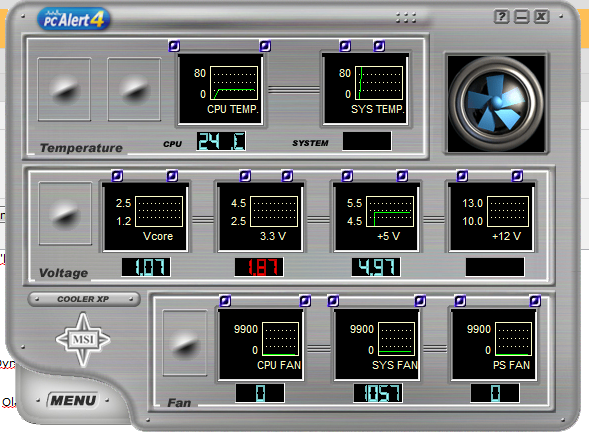This screenshot has height=436, width=589.
Task: Click the PC Alert 4 logo
Action: (x=74, y=19)
